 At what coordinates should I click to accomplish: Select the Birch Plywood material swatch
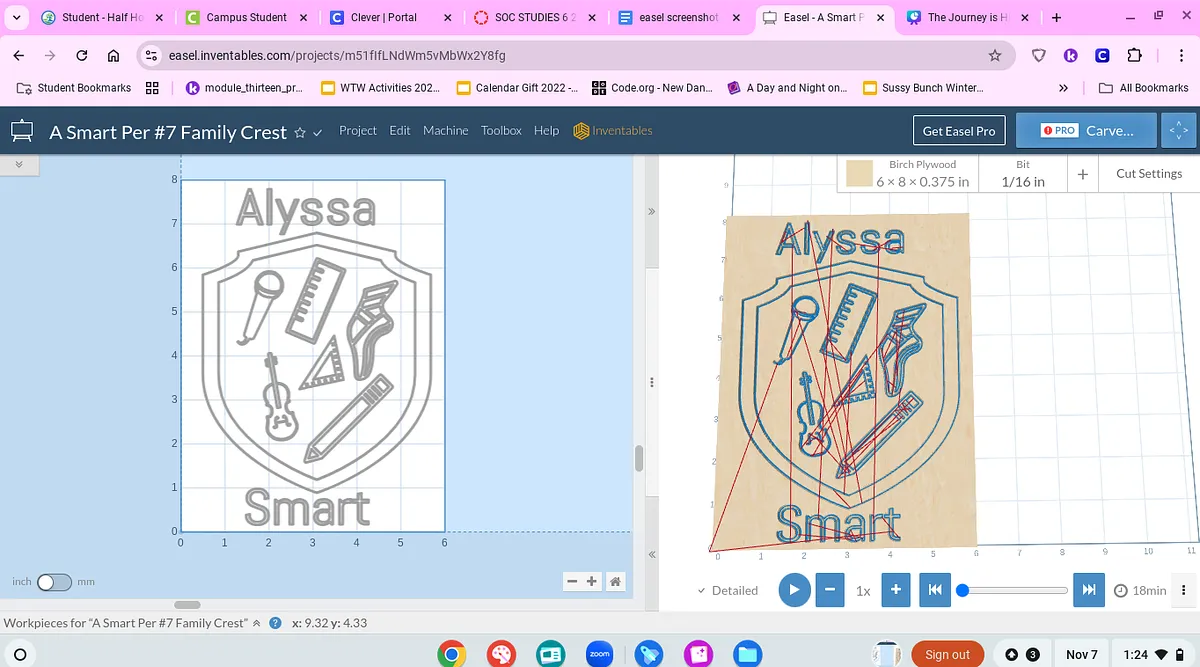click(859, 174)
